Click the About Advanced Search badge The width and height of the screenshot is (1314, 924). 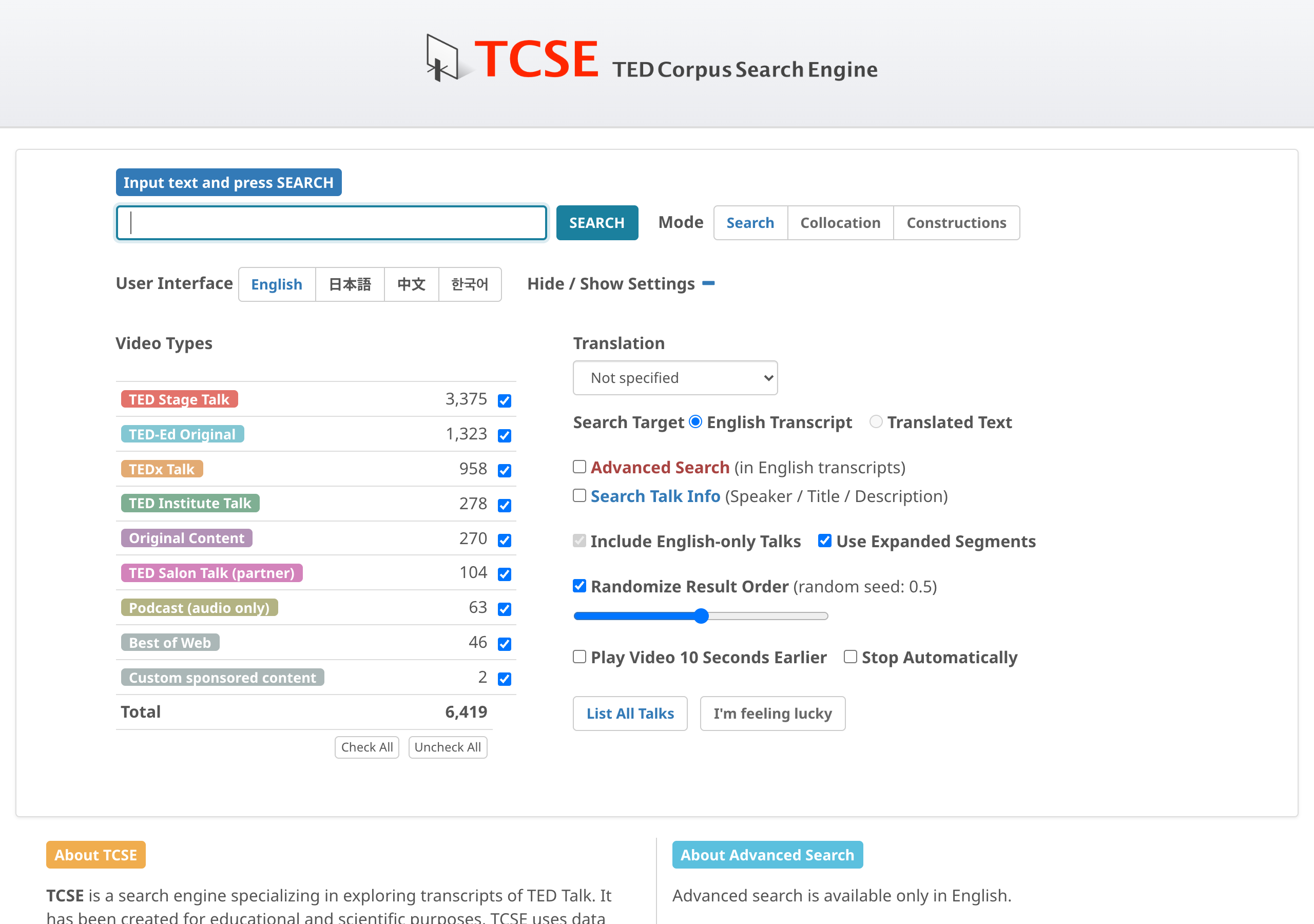[x=767, y=854]
